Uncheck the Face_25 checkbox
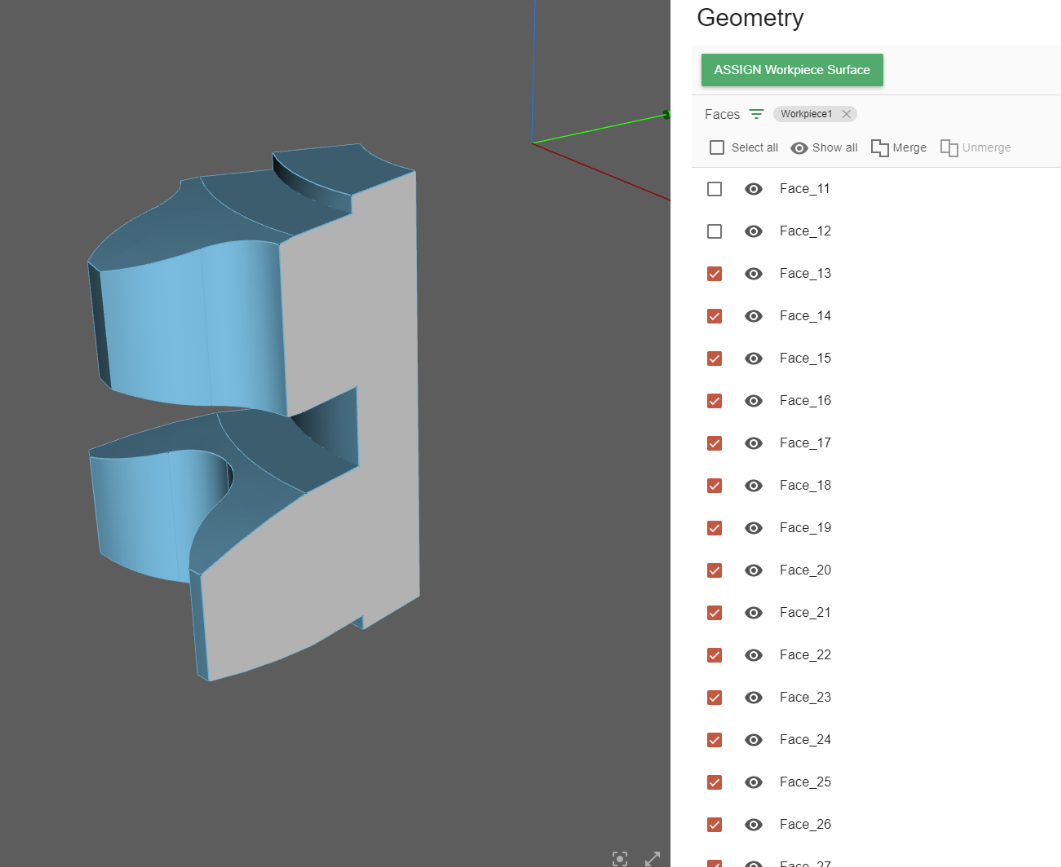 pos(714,782)
